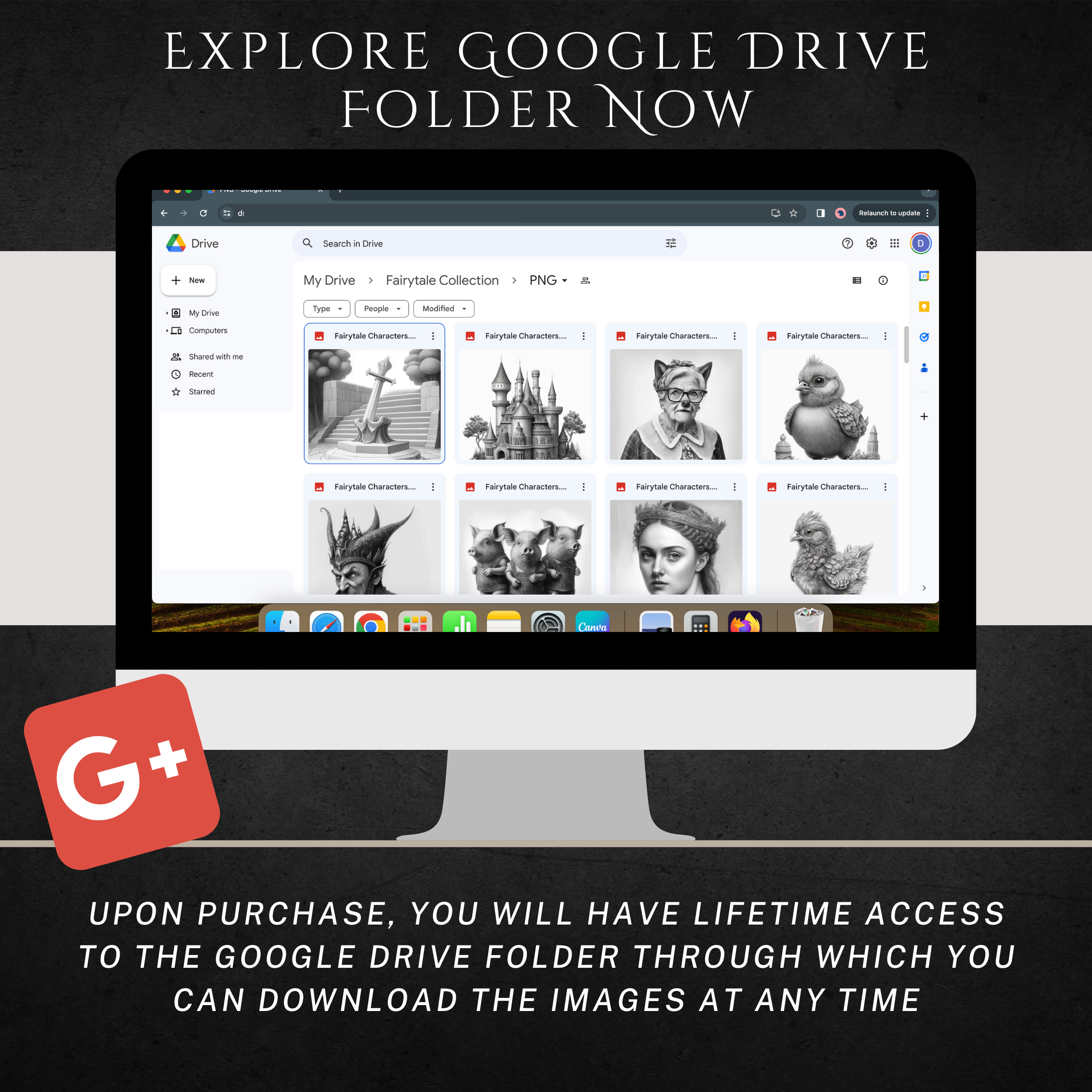Expand the Type filter dropdown
The image size is (1092, 1092).
(324, 308)
